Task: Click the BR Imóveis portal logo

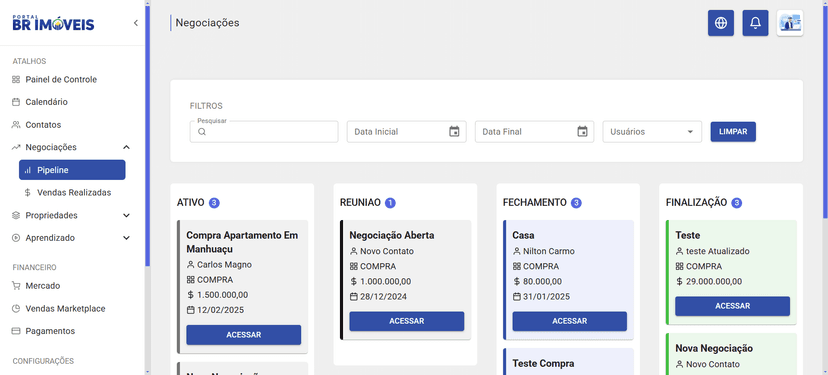Action: [53, 23]
